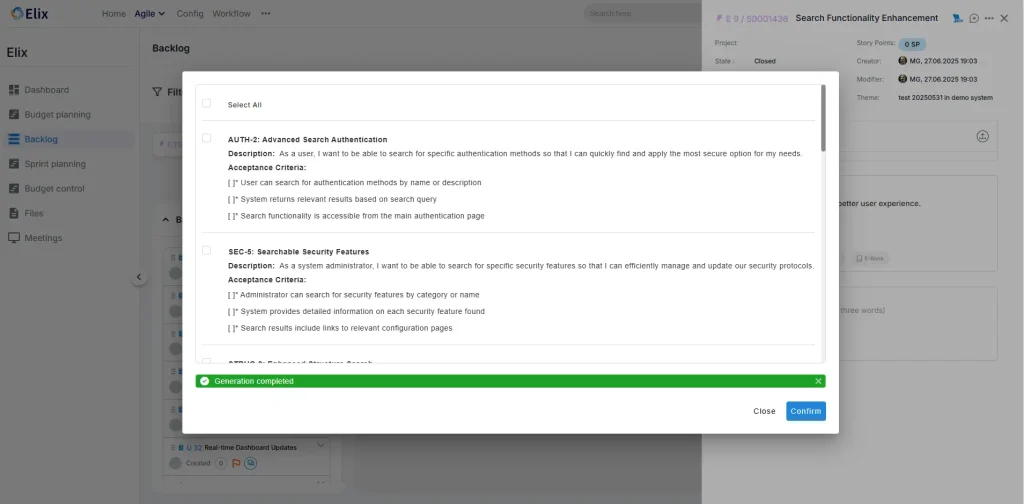Viewport: 1024px width, 504px height.
Task: Open Dashboard from the sidebar
Action: click(46, 90)
